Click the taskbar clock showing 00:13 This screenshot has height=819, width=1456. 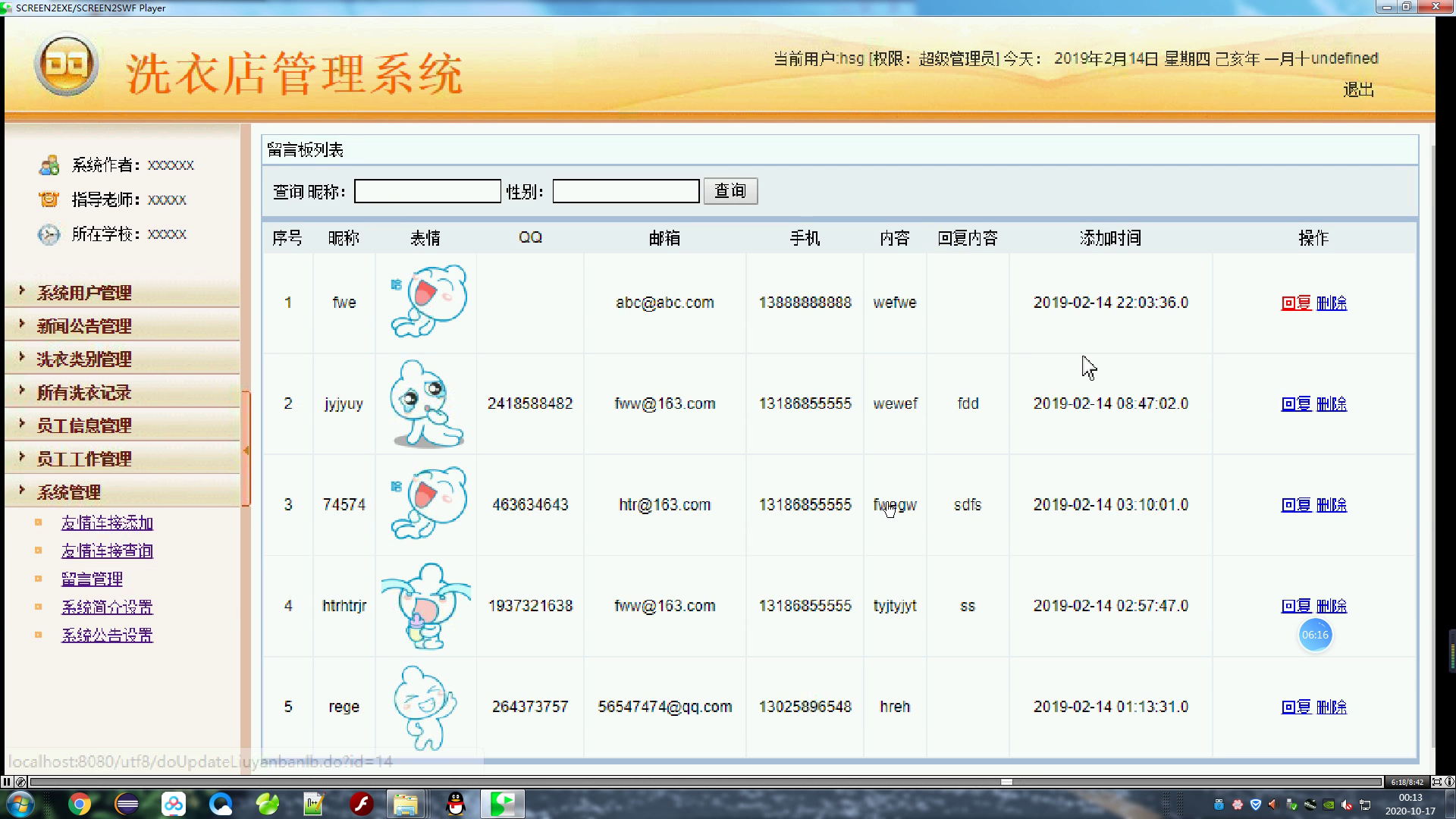pos(1410,804)
